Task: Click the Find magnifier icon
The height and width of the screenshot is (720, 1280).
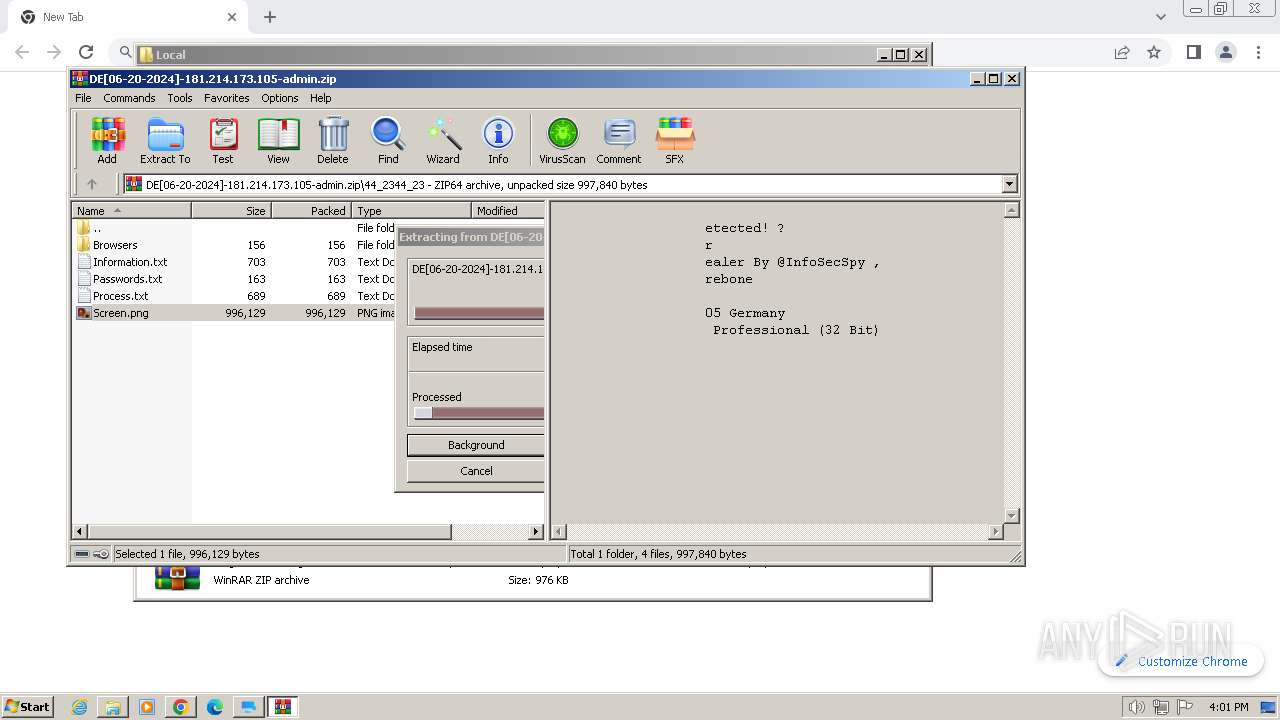Action: pyautogui.click(x=388, y=140)
